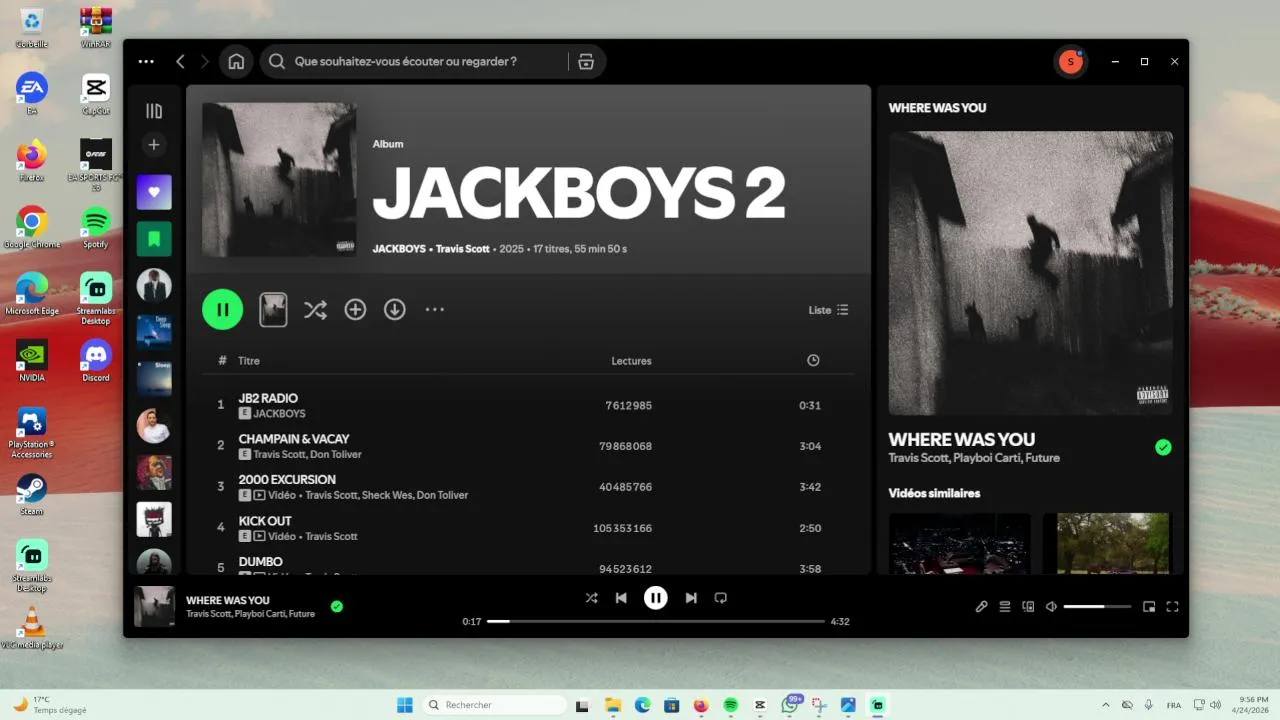The image size is (1280, 720).
Task: Open the user profile avatar 'S'
Action: pyautogui.click(x=1071, y=61)
